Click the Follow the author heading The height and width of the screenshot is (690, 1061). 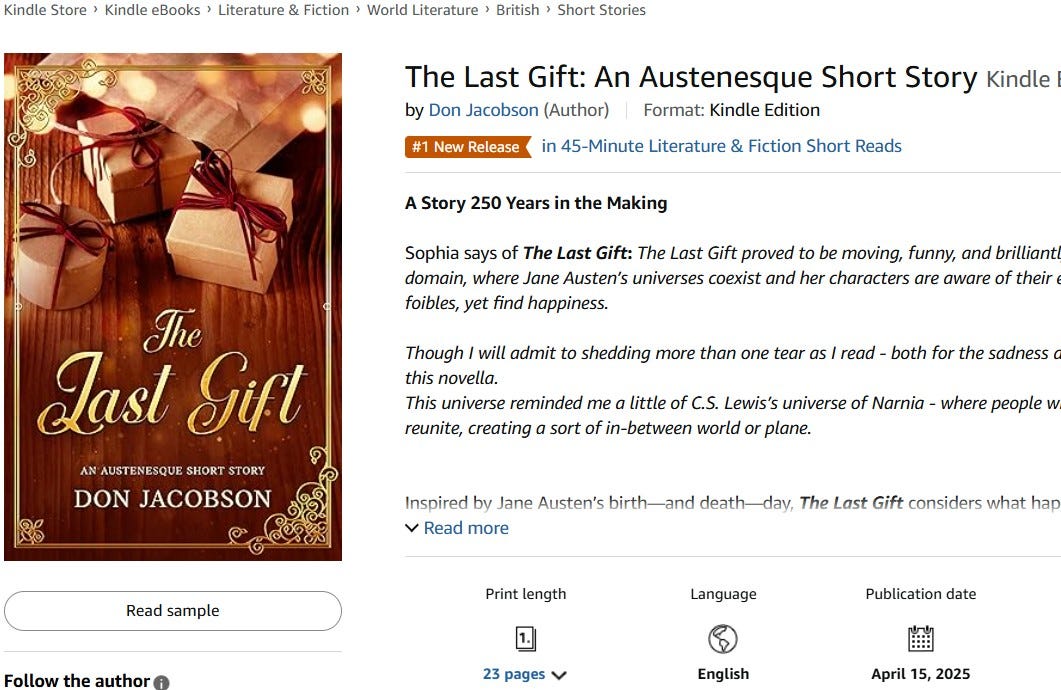tap(76, 681)
